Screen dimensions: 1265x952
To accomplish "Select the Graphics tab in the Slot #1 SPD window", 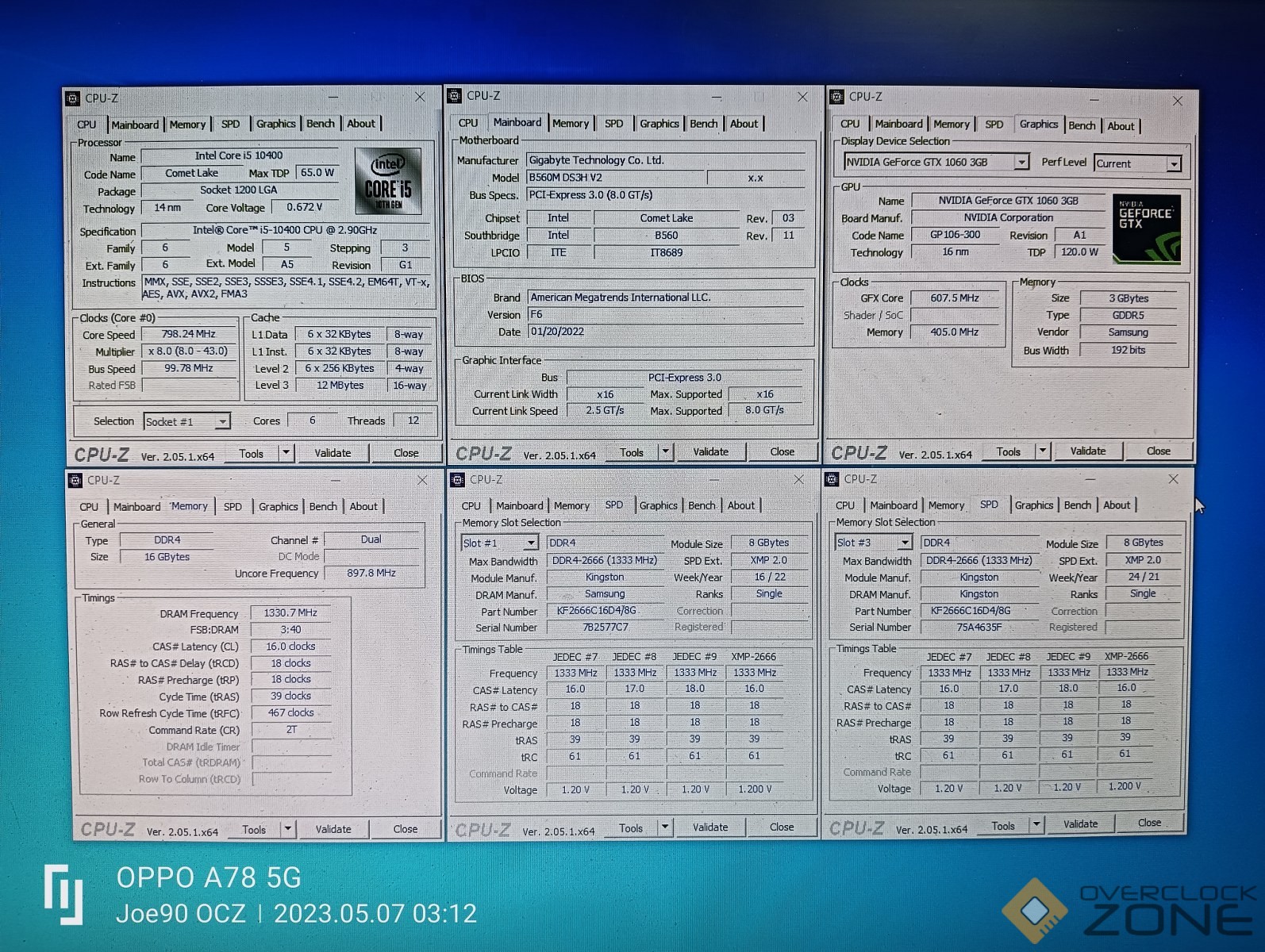I will pos(658,505).
